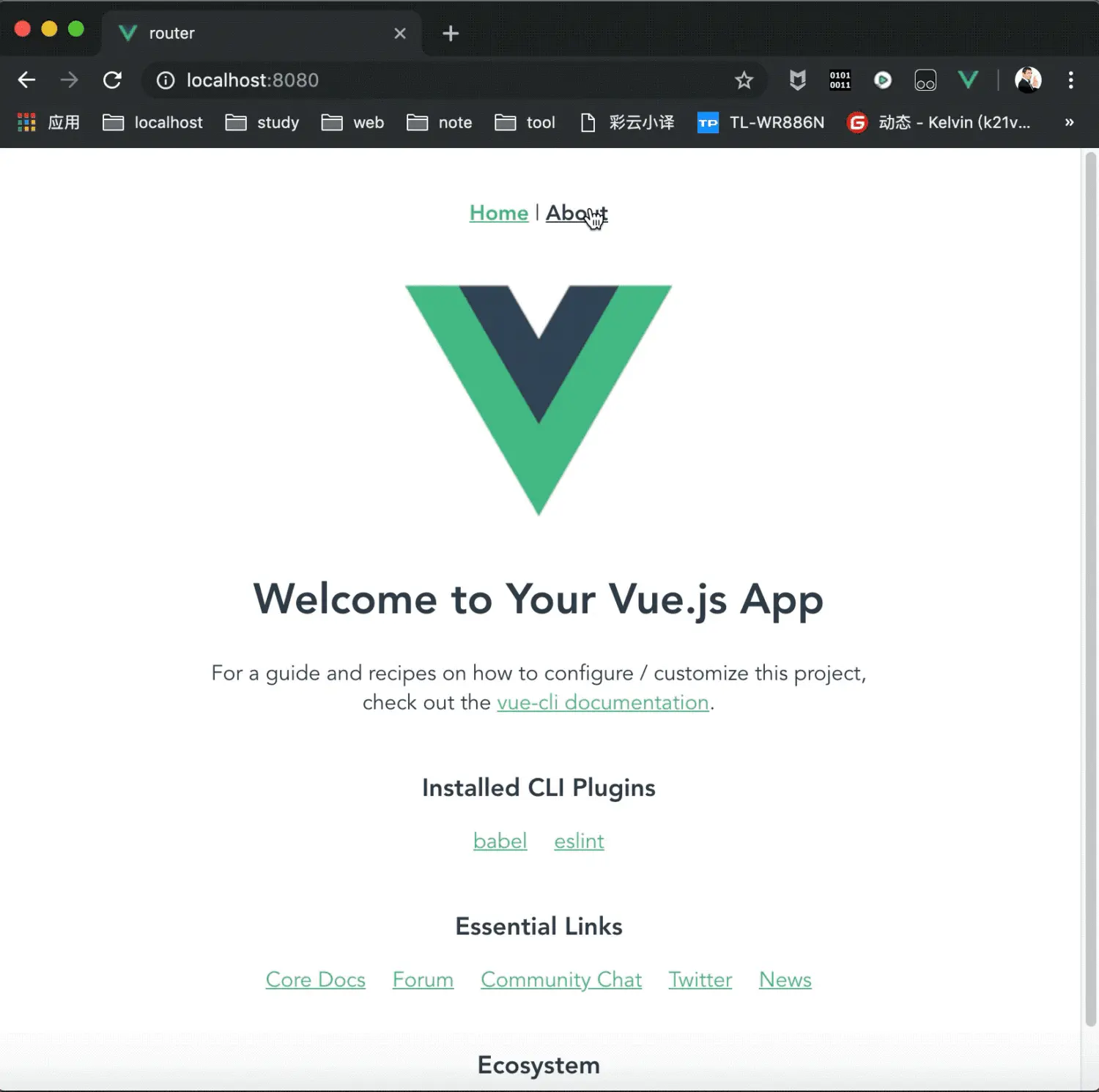Navigate to the About router link
The image size is (1099, 1092).
click(x=577, y=213)
